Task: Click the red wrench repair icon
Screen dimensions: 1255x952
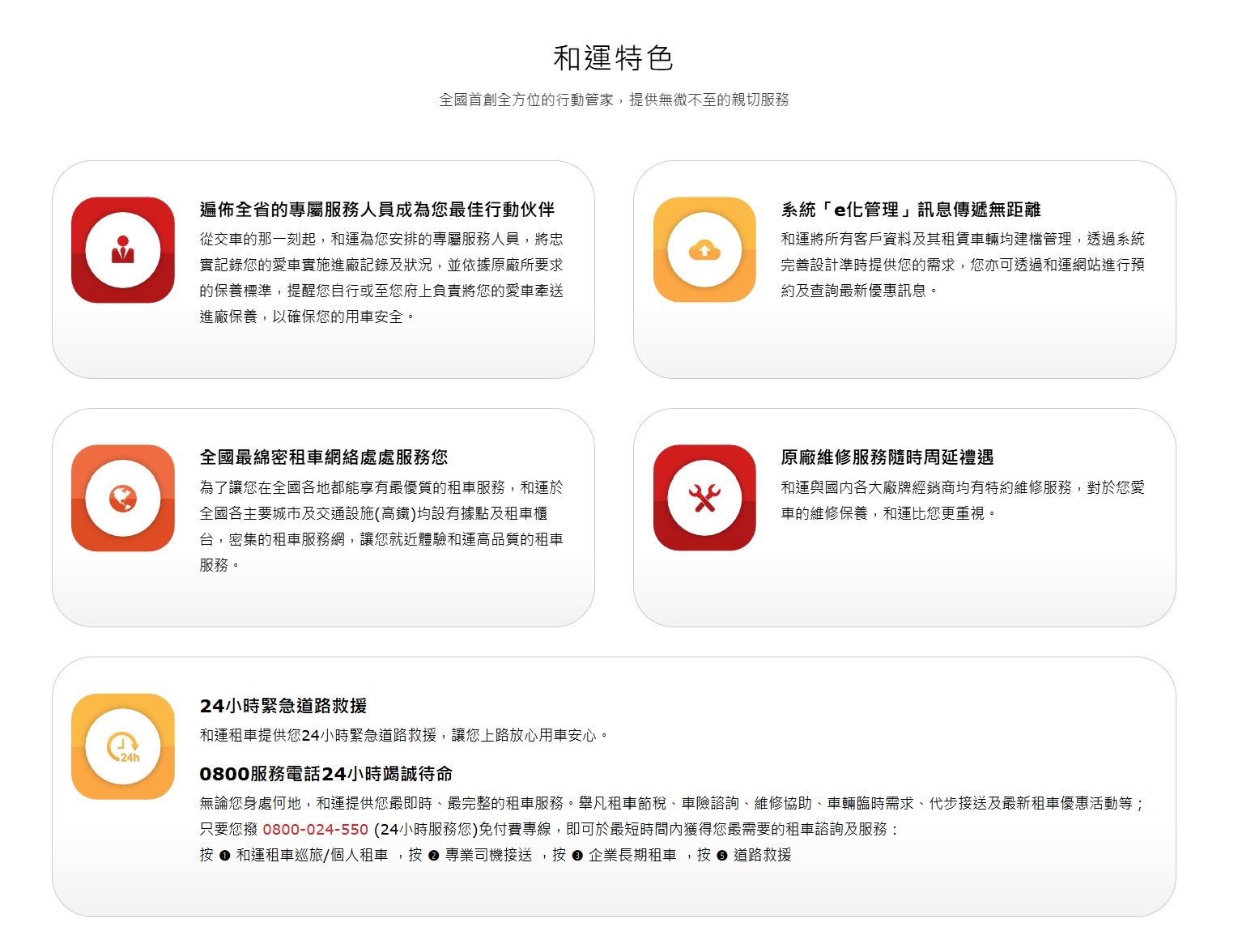Action: coord(704,498)
